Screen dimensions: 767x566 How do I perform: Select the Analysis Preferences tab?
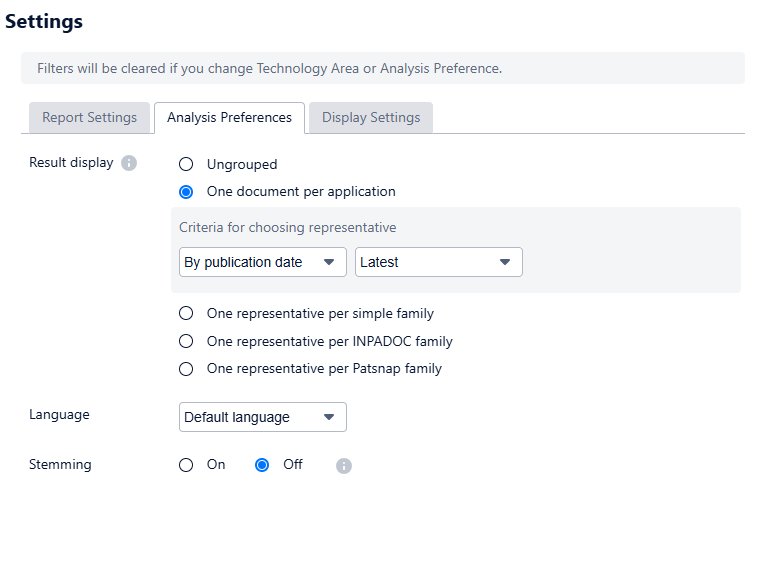[x=229, y=117]
